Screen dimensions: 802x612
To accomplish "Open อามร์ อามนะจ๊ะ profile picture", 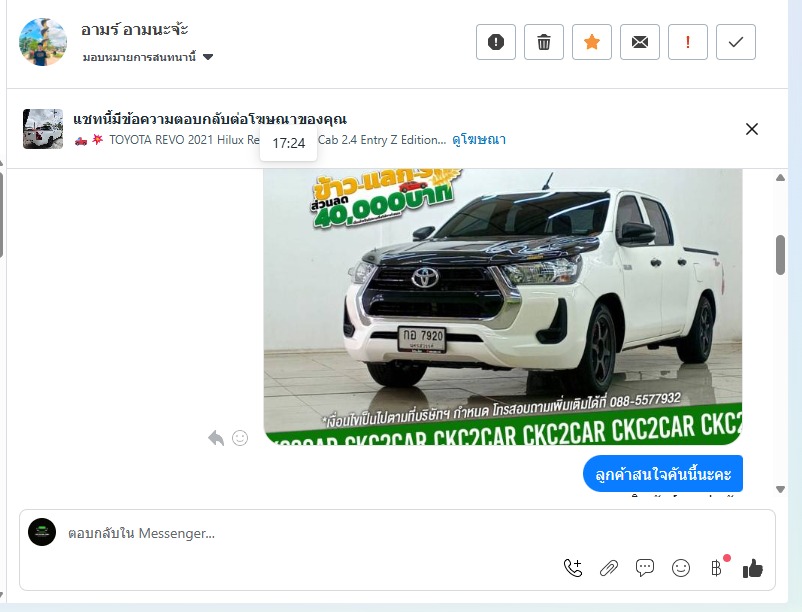I will 43,42.
